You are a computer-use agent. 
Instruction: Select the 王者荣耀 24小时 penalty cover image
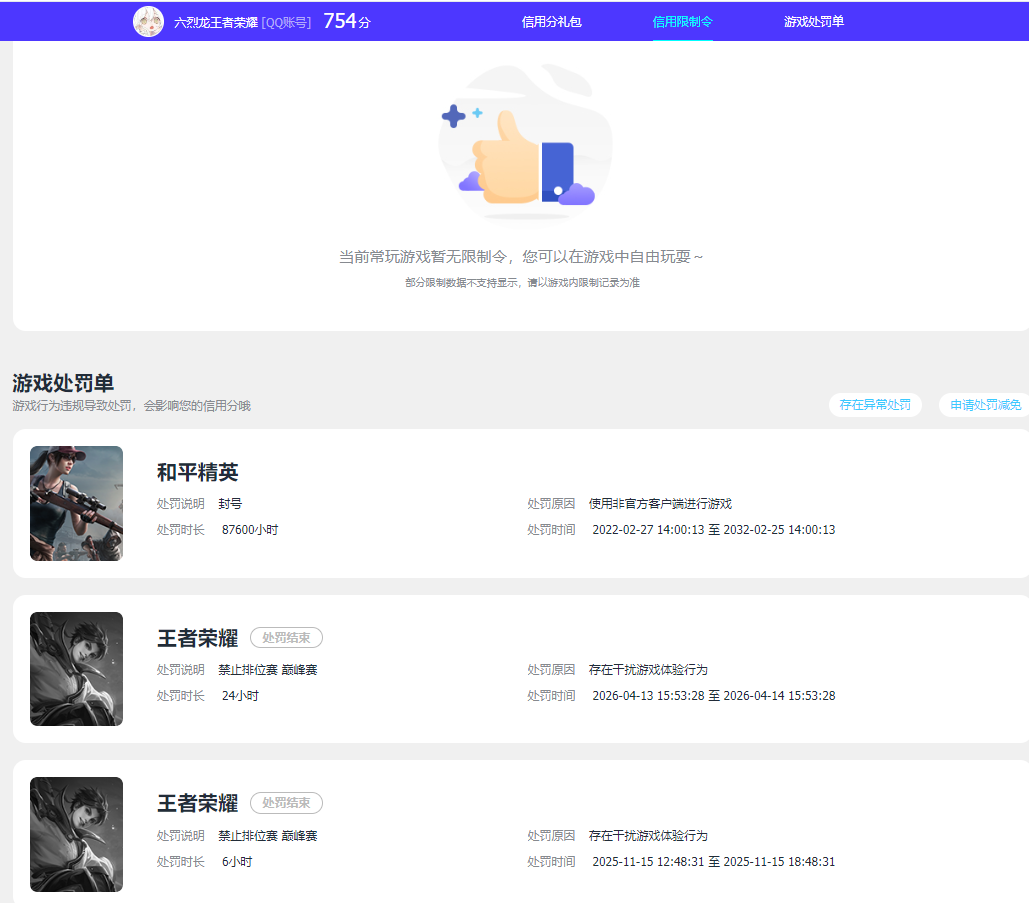(76, 669)
